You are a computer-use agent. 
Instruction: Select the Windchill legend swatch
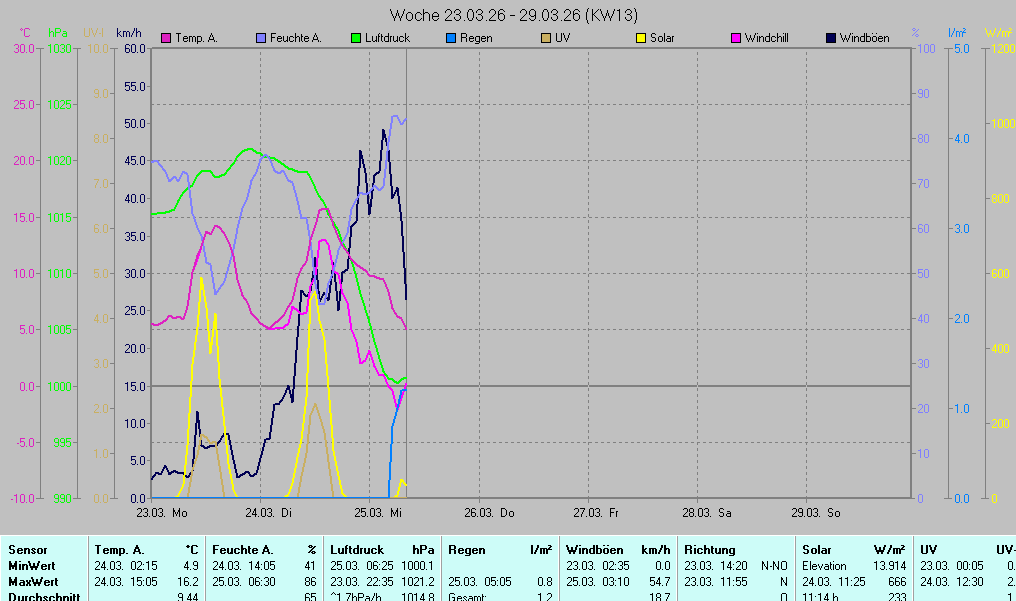click(x=735, y=39)
